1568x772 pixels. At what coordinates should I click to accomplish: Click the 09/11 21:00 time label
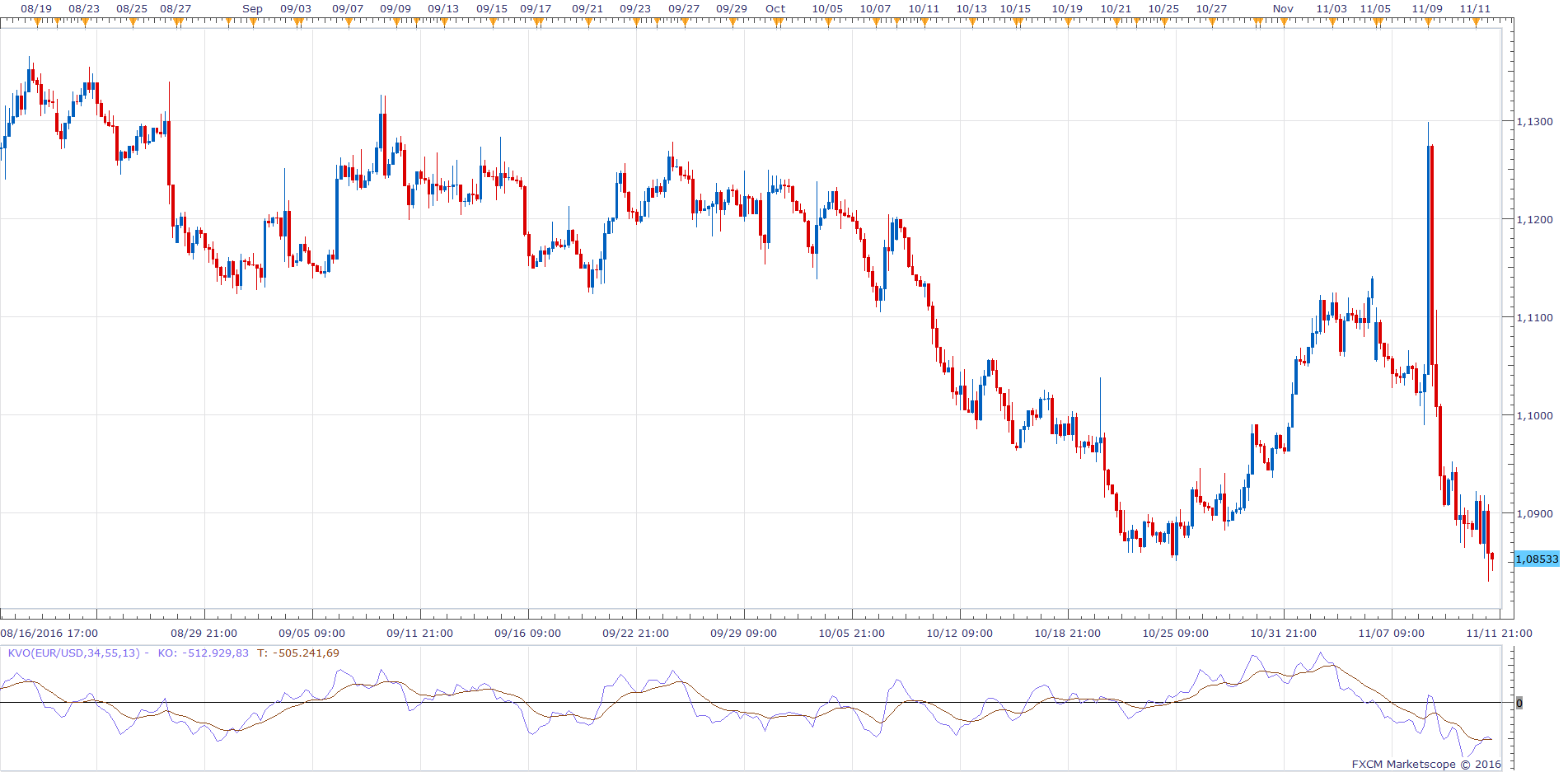[x=419, y=633]
